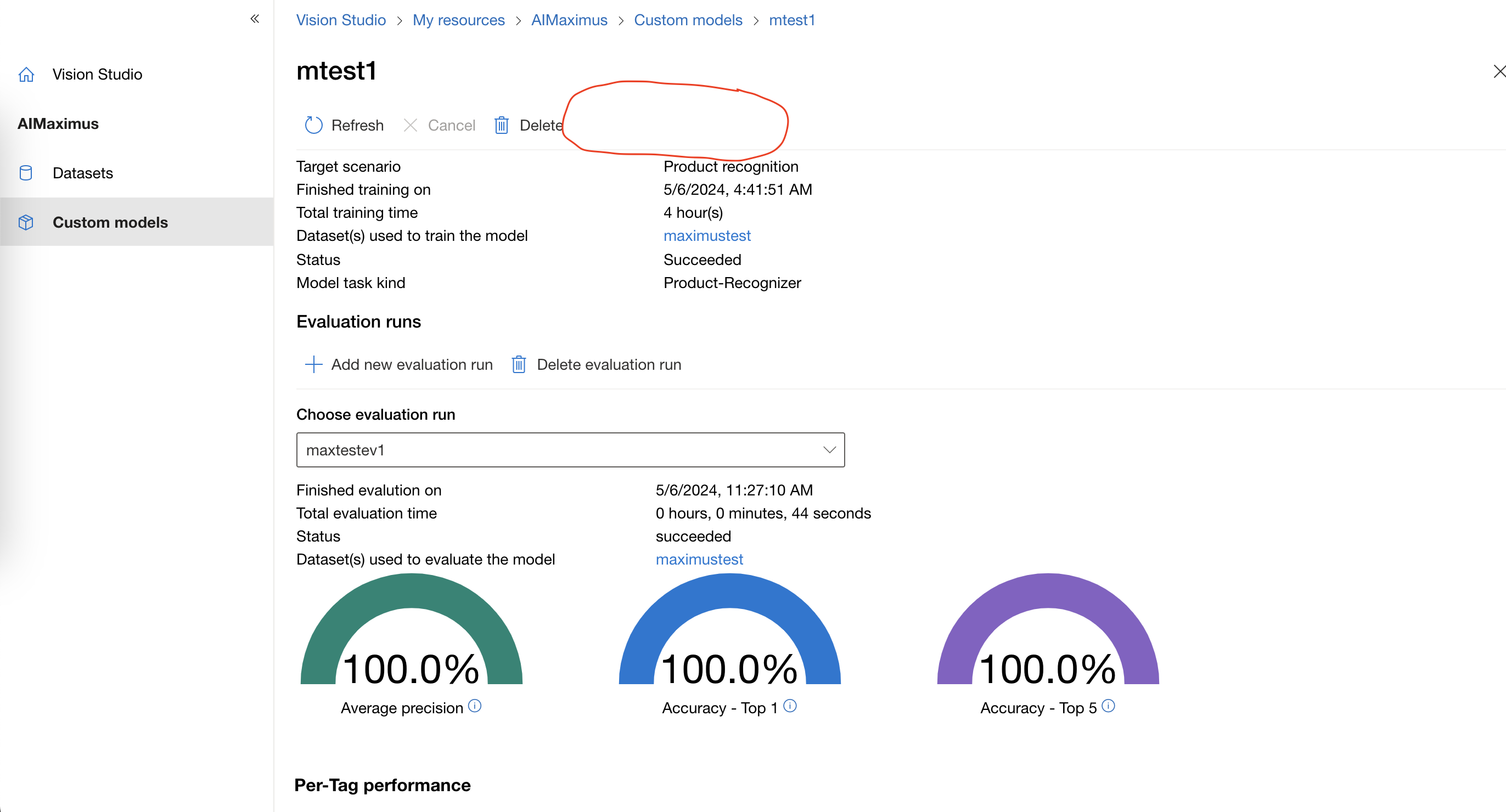
Task: Click the Model task kind label
Action: pos(351,283)
